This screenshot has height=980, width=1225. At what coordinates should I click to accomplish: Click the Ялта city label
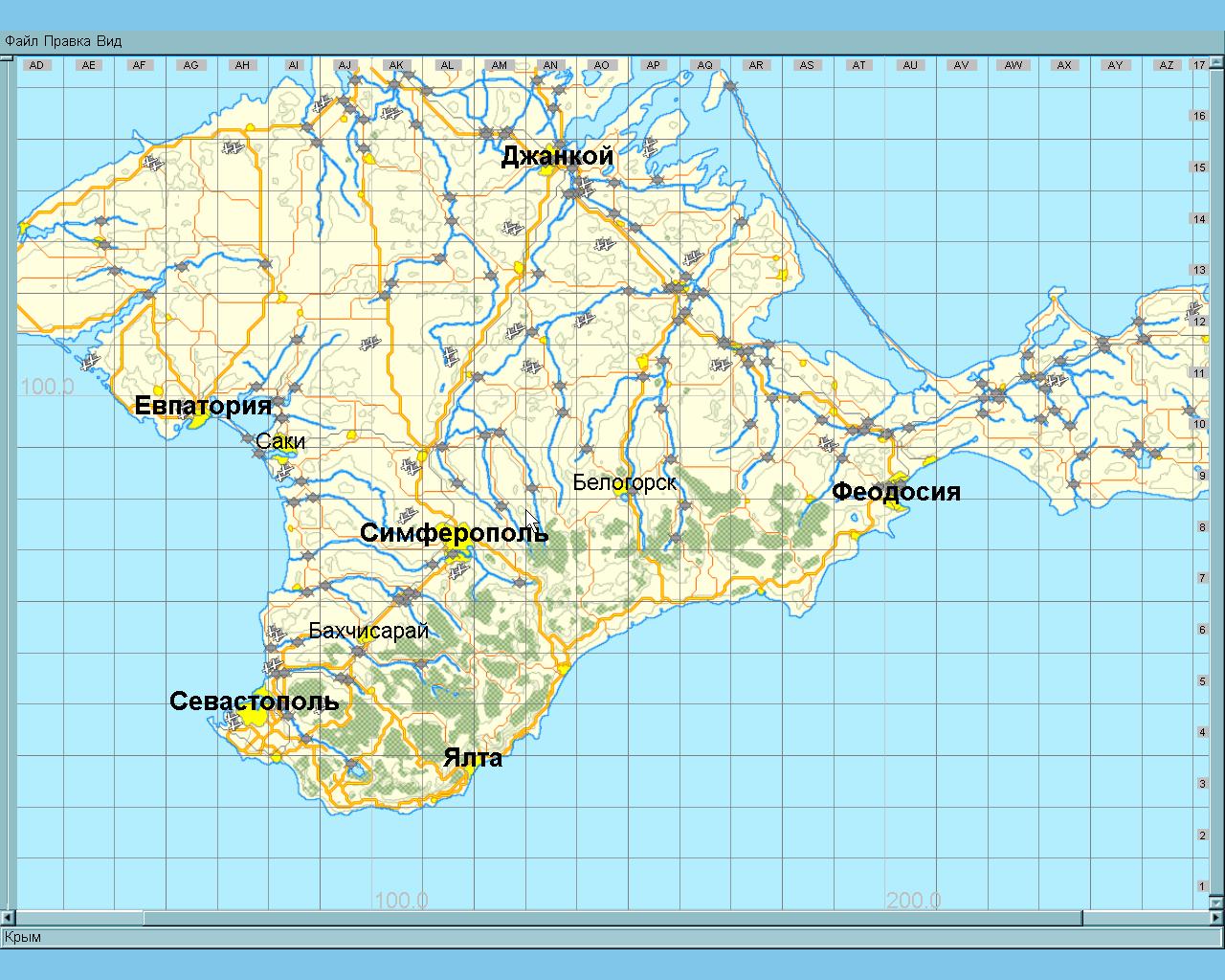tap(473, 758)
